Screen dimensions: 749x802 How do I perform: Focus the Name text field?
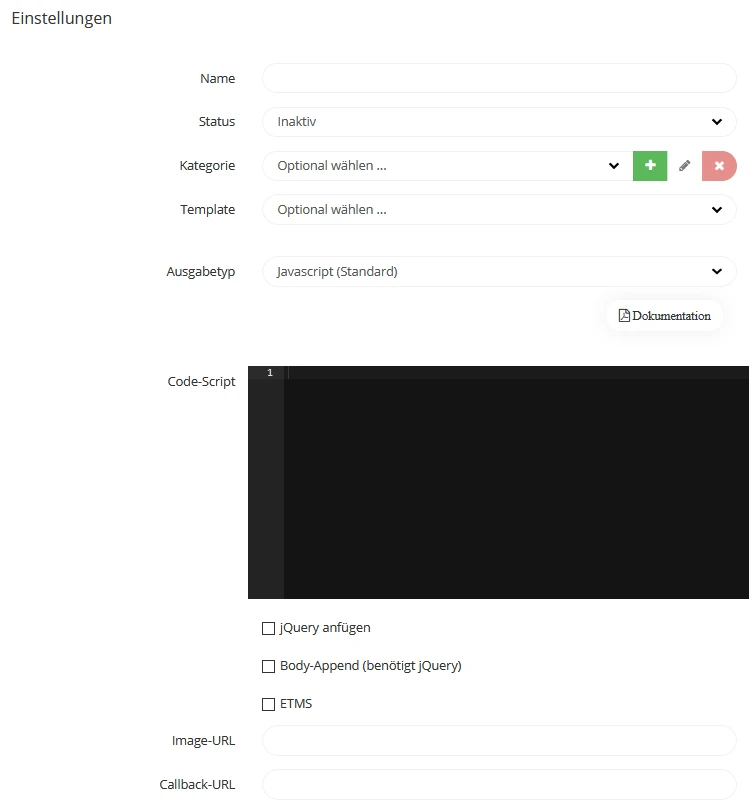click(x=498, y=78)
